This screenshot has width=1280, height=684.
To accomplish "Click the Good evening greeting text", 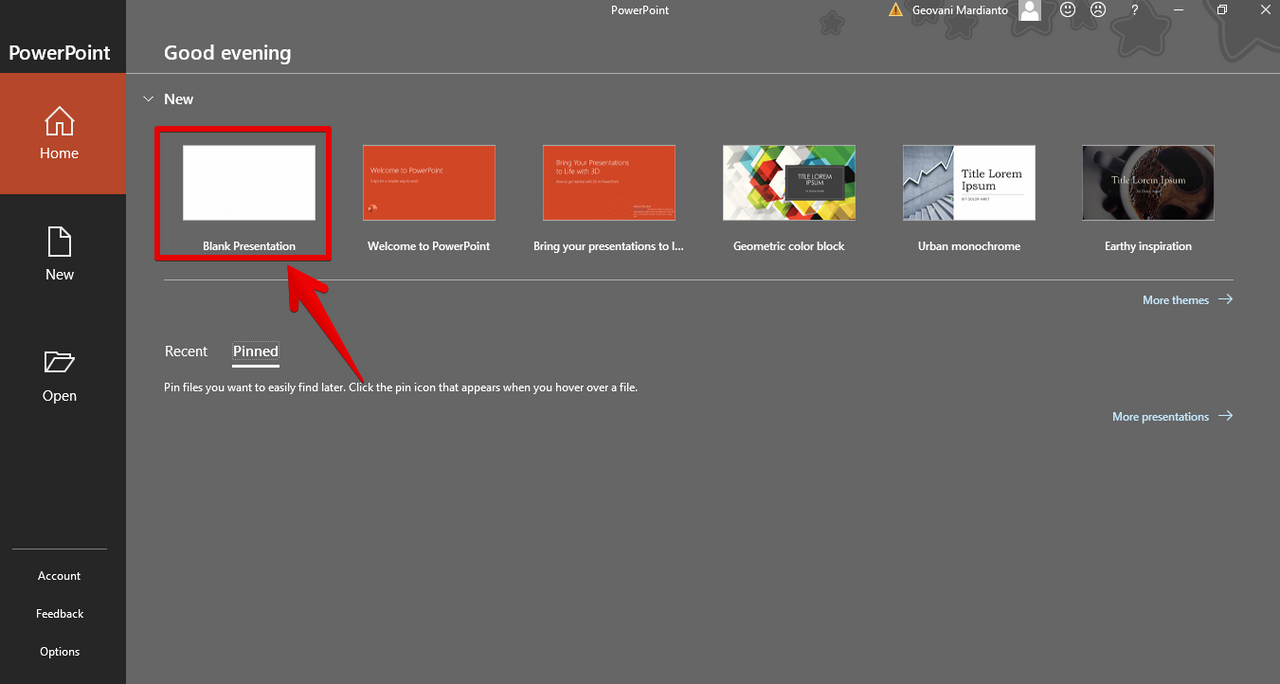I will [228, 53].
